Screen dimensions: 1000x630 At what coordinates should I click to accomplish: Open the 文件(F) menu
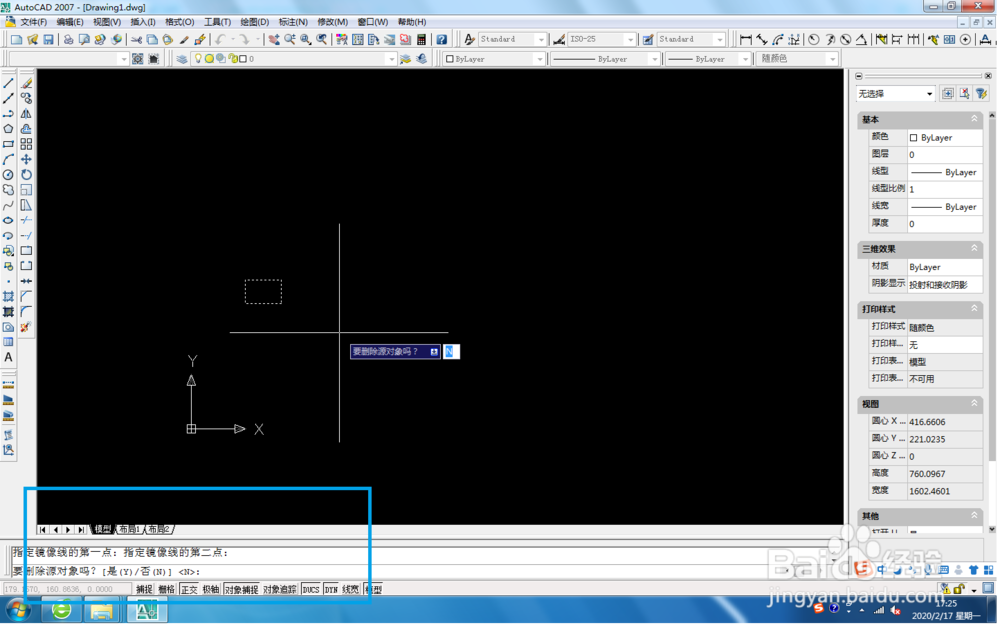34,22
